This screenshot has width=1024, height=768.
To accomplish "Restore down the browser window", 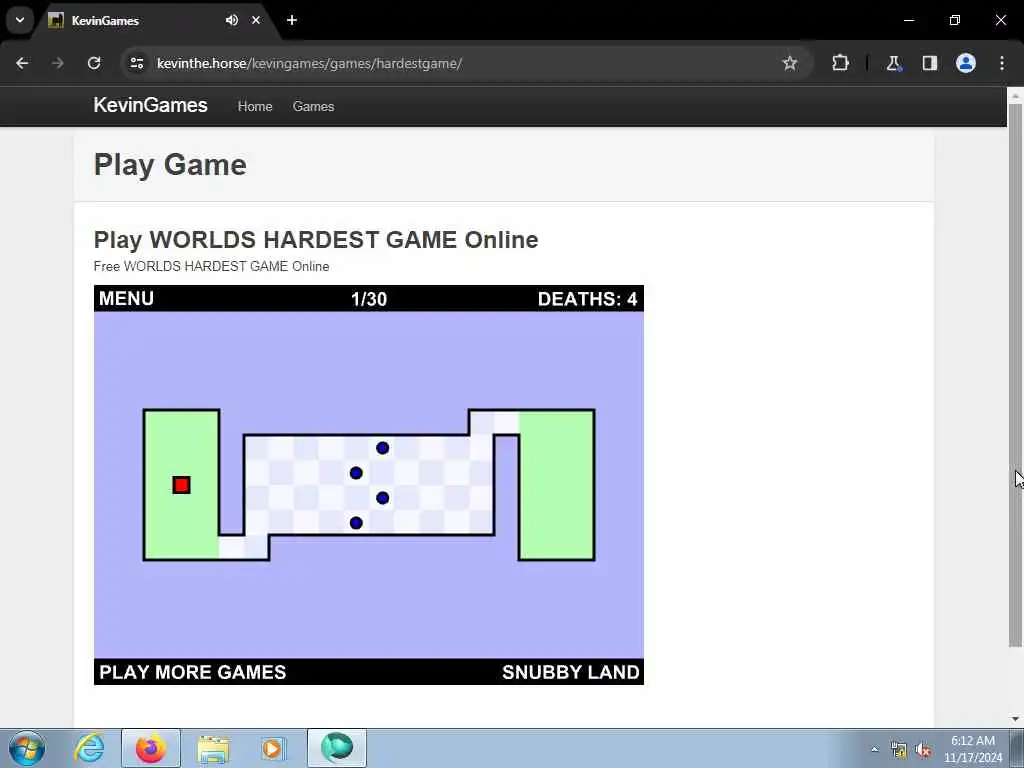I will point(955,20).
